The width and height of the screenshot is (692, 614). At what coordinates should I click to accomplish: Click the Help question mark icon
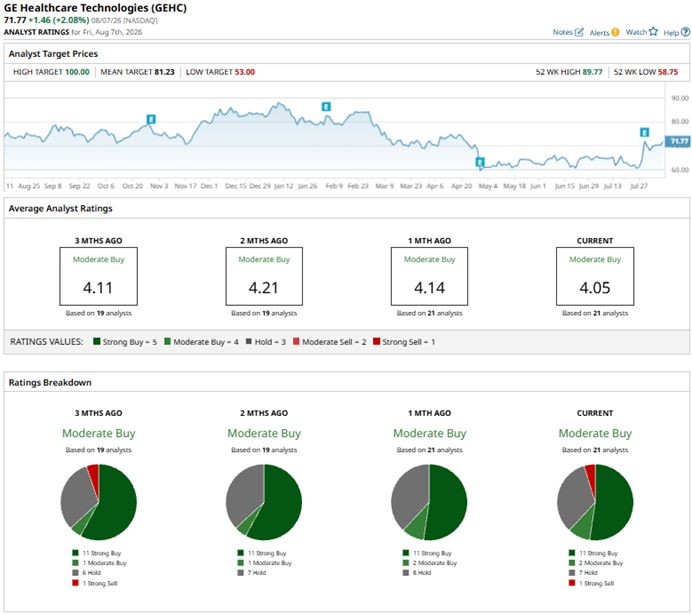685,32
